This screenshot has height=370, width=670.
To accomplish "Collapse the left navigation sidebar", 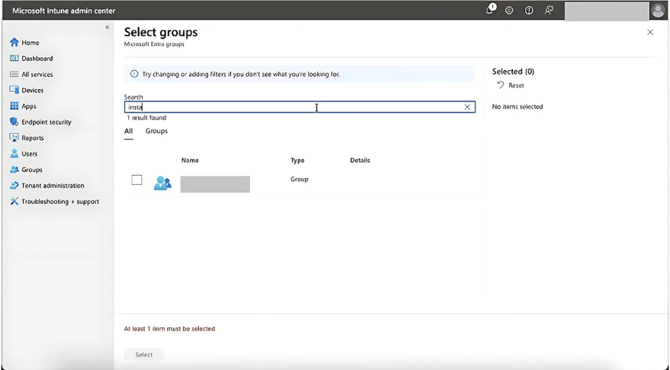I will (107, 27).
